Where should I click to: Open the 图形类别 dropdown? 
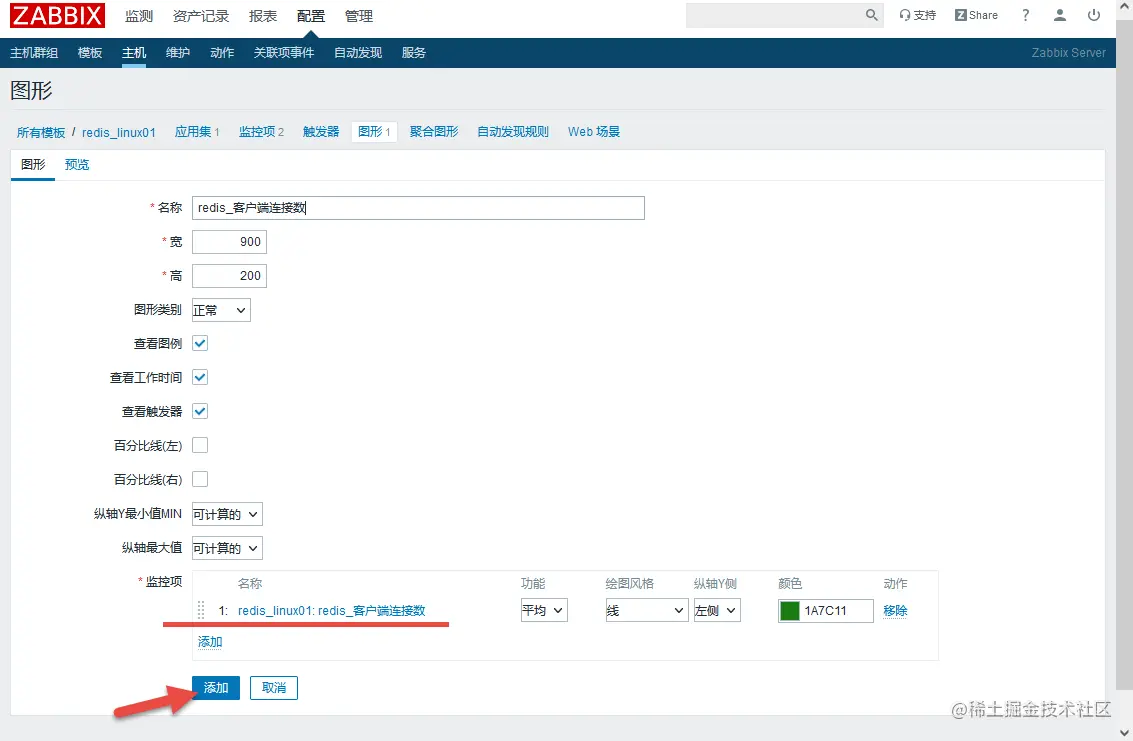[221, 310]
